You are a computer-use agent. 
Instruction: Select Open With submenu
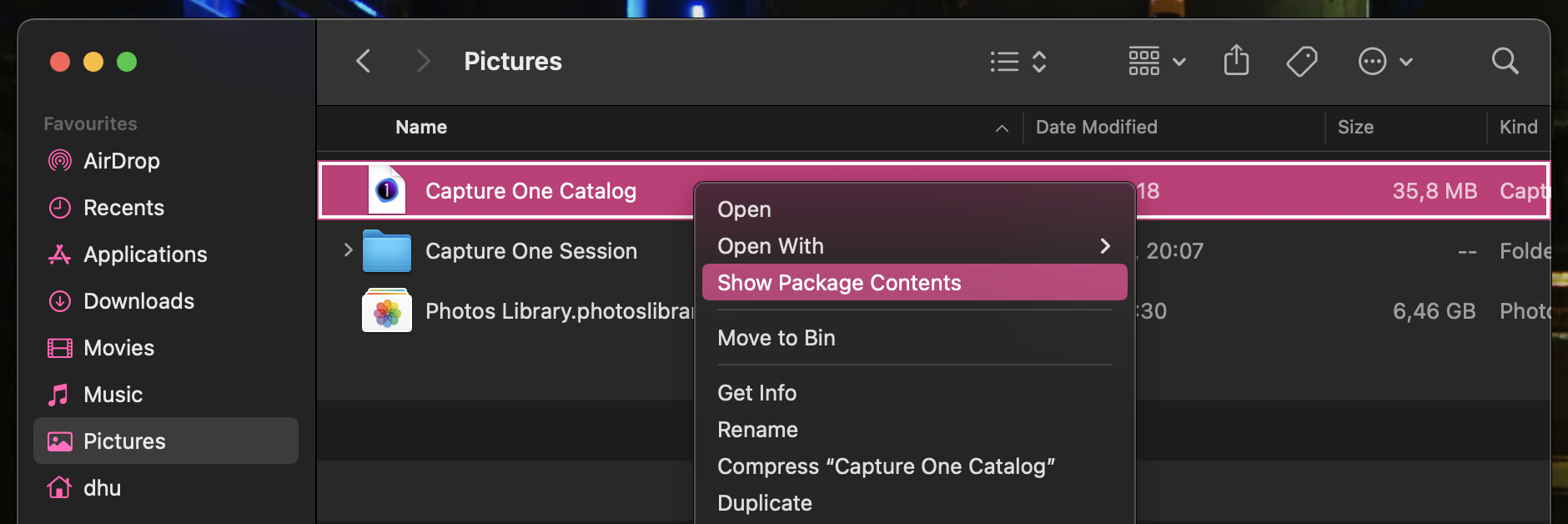point(771,246)
